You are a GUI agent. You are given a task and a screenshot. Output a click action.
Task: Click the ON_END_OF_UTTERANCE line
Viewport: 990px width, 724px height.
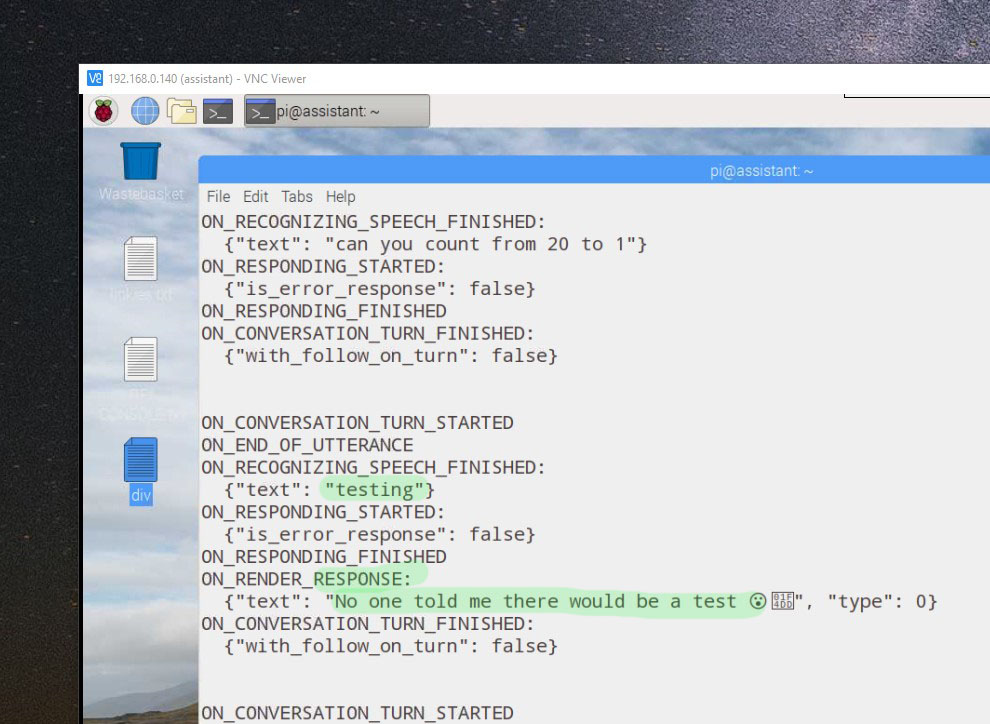coord(307,445)
